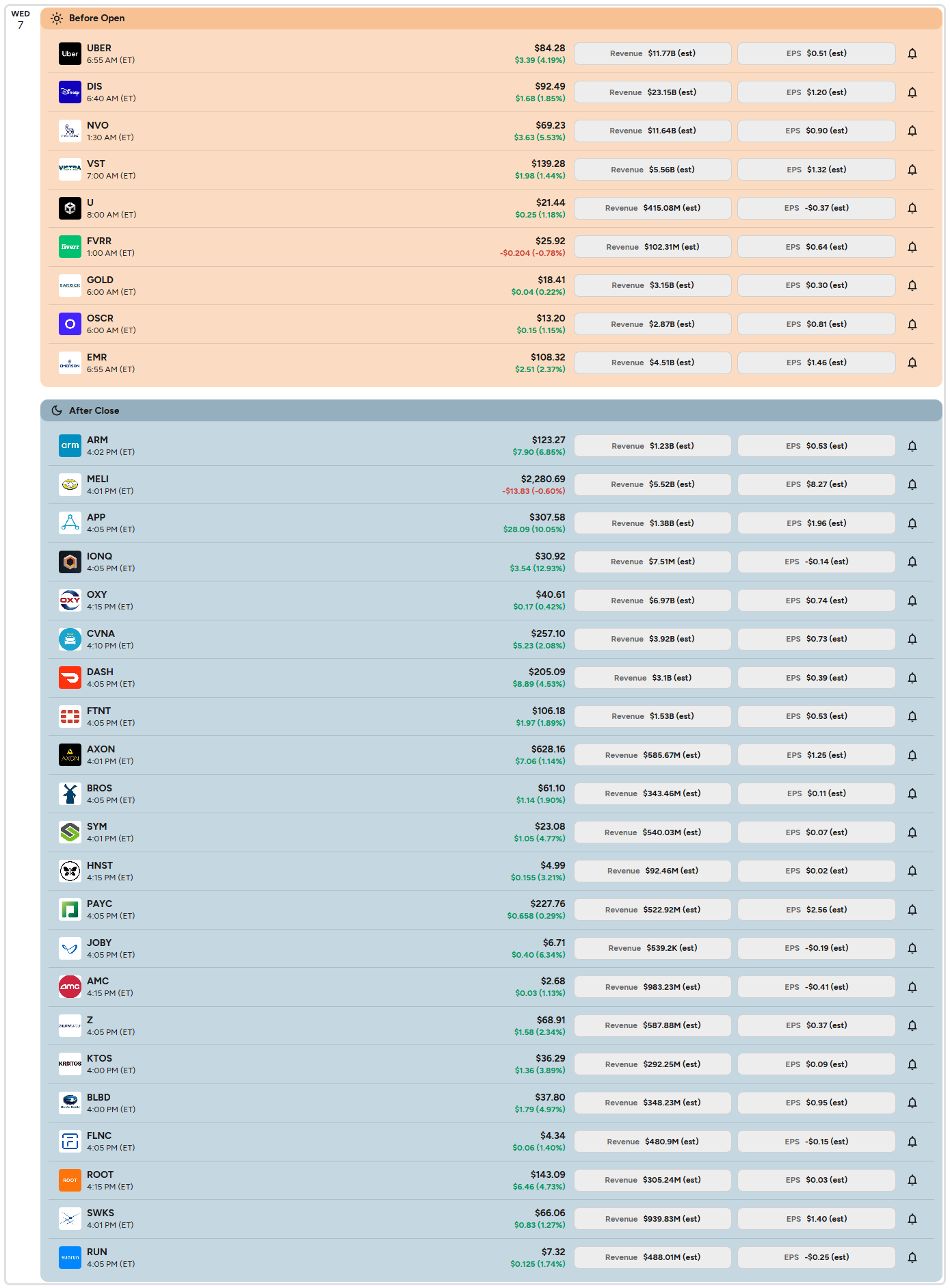950x1288 pixels.
Task: Select the Before Open section header
Action: pos(491,18)
